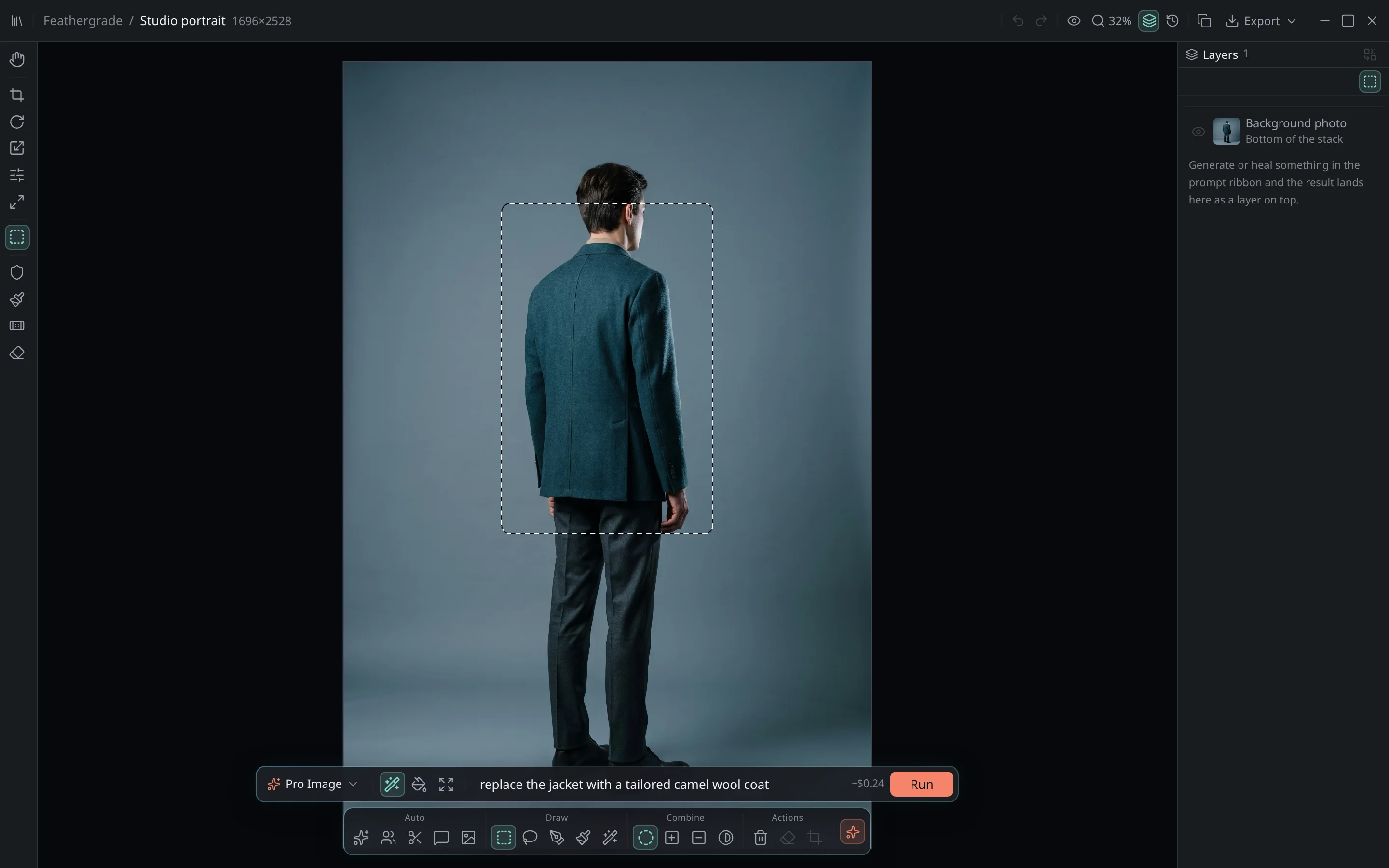The image size is (1389, 868).
Task: Toggle the preview eye in top bar
Action: (1074, 21)
